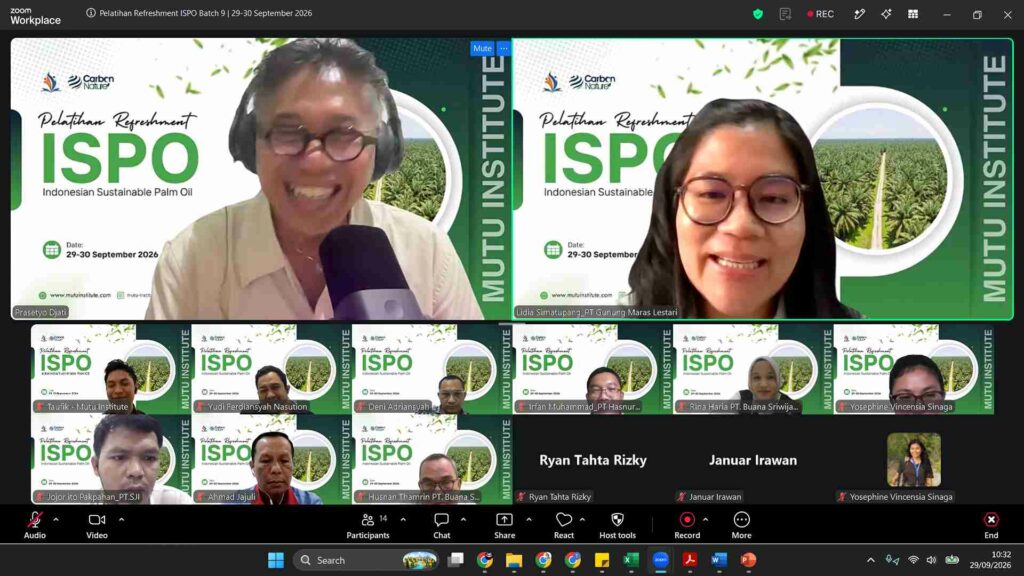This screenshot has height=576, width=1024.
Task: Show hidden system tray icons
Action: 871,560
